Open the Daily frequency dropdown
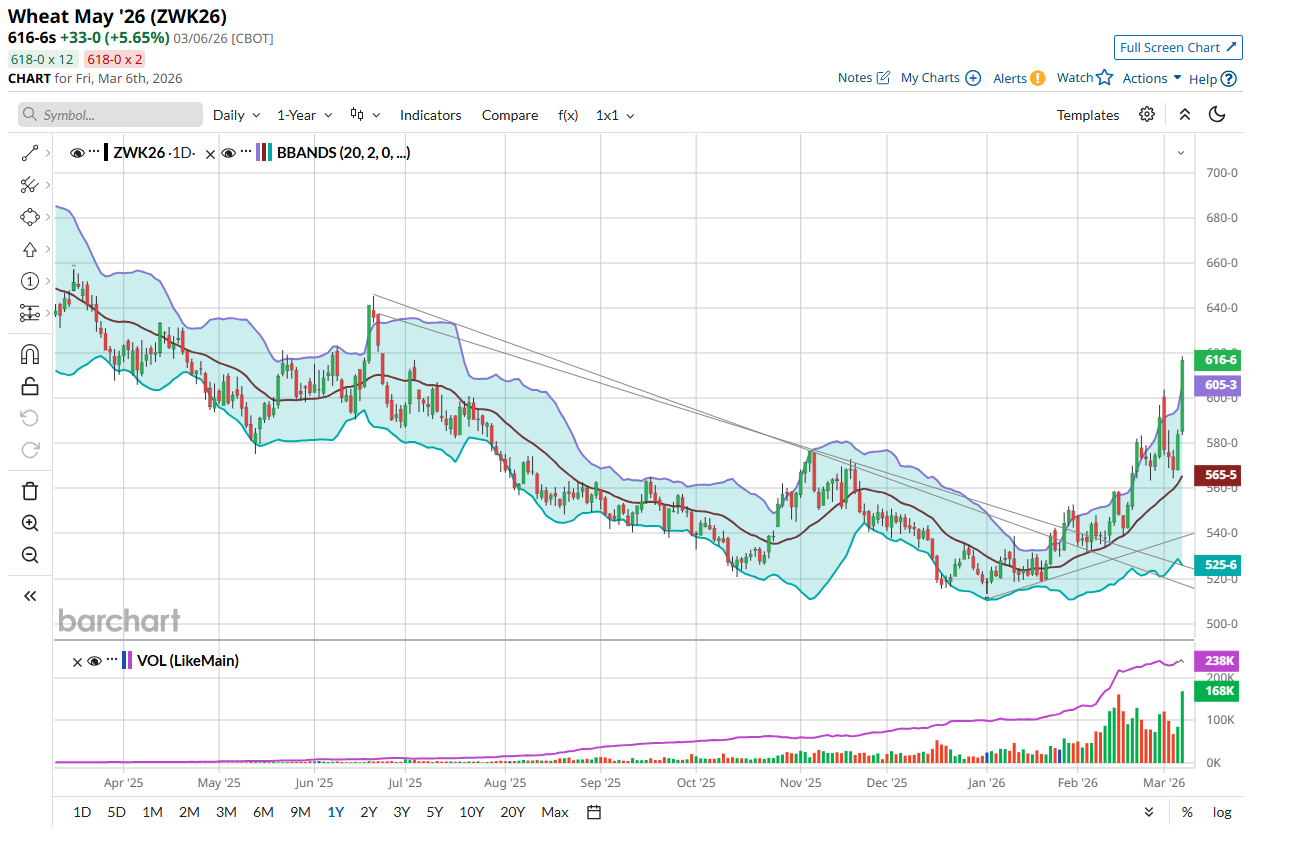 click(236, 115)
